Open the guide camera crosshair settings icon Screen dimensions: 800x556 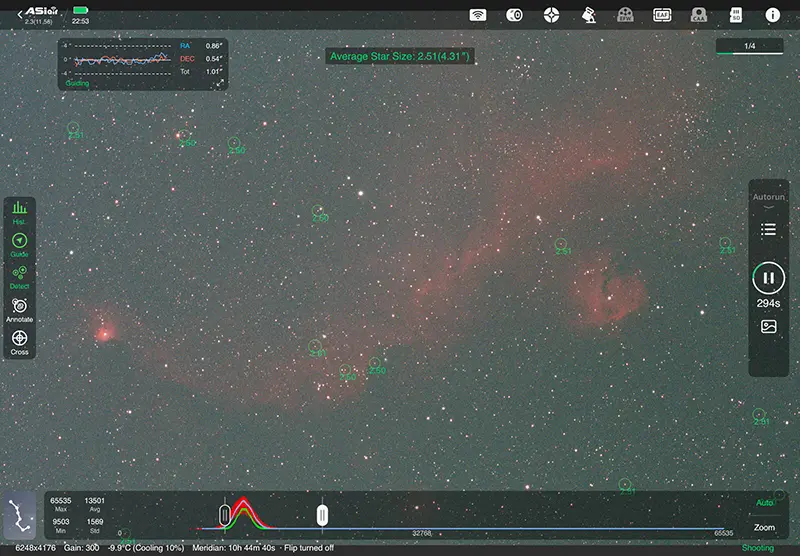pyautogui.click(x=551, y=15)
